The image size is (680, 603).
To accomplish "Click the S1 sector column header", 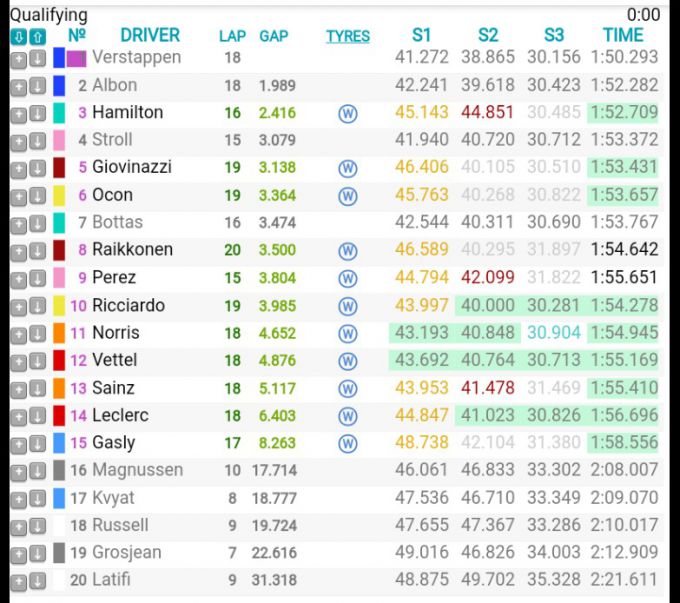I will click(x=422, y=36).
